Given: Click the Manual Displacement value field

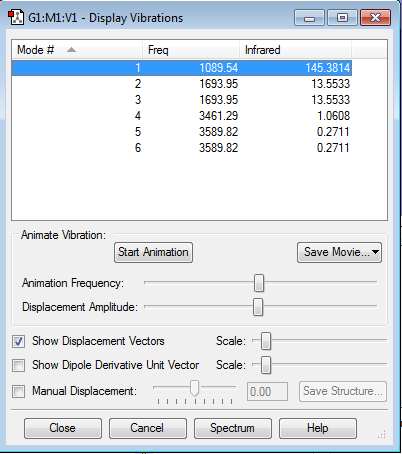Looking at the screenshot, I should point(267,391).
